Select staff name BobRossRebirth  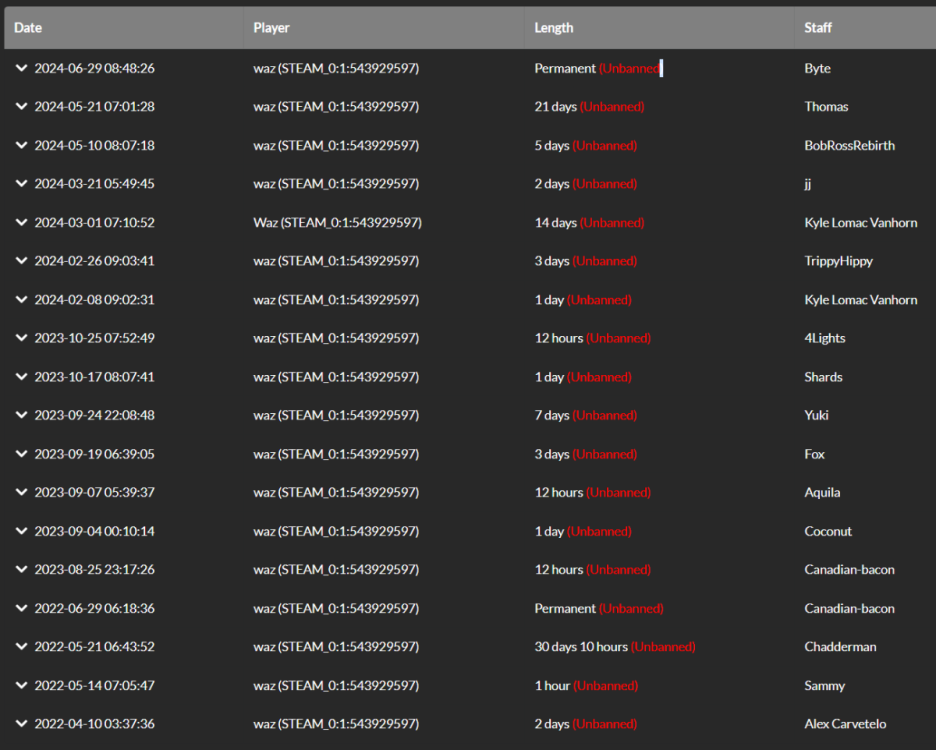[849, 145]
